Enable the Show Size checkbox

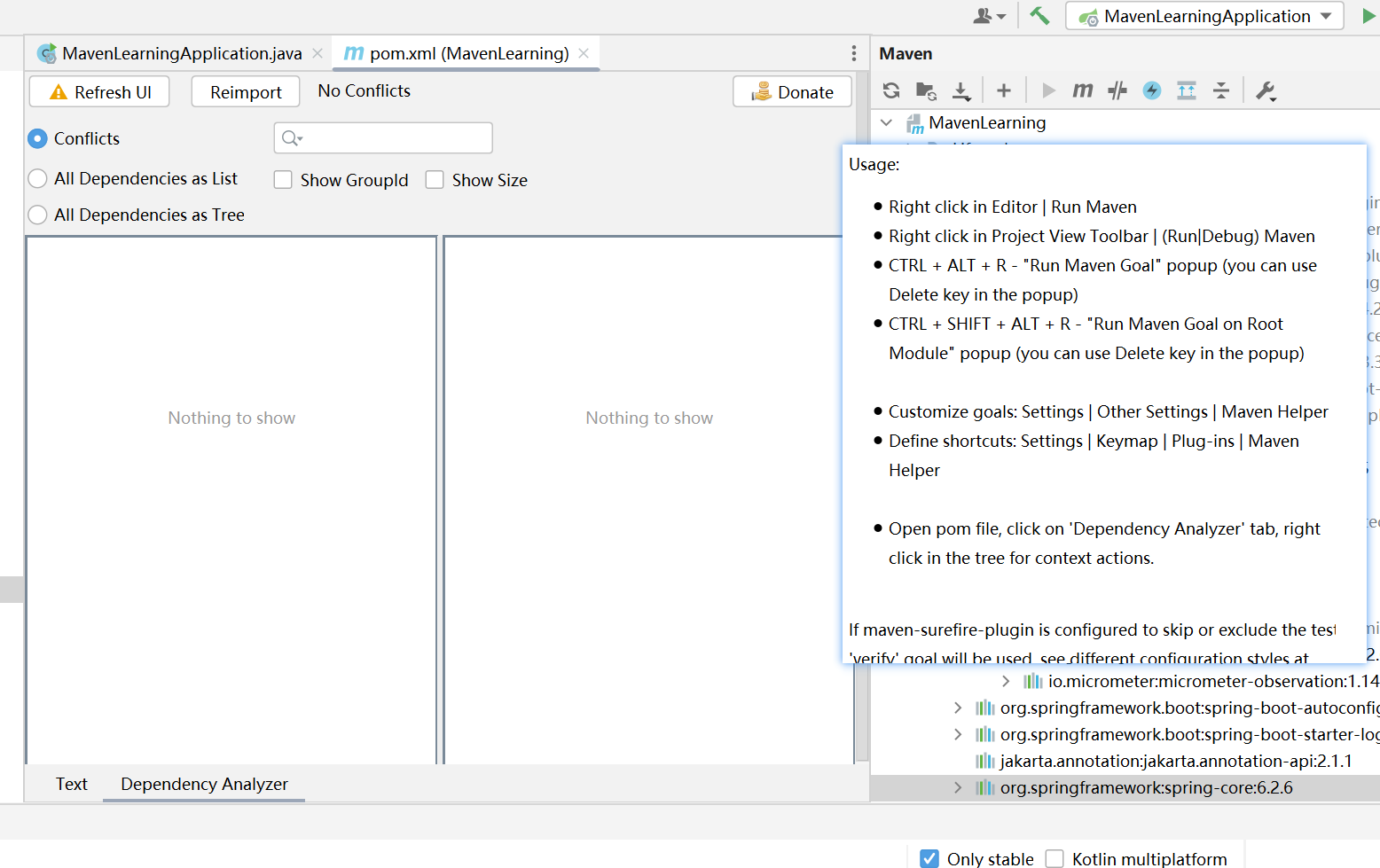pyautogui.click(x=435, y=180)
